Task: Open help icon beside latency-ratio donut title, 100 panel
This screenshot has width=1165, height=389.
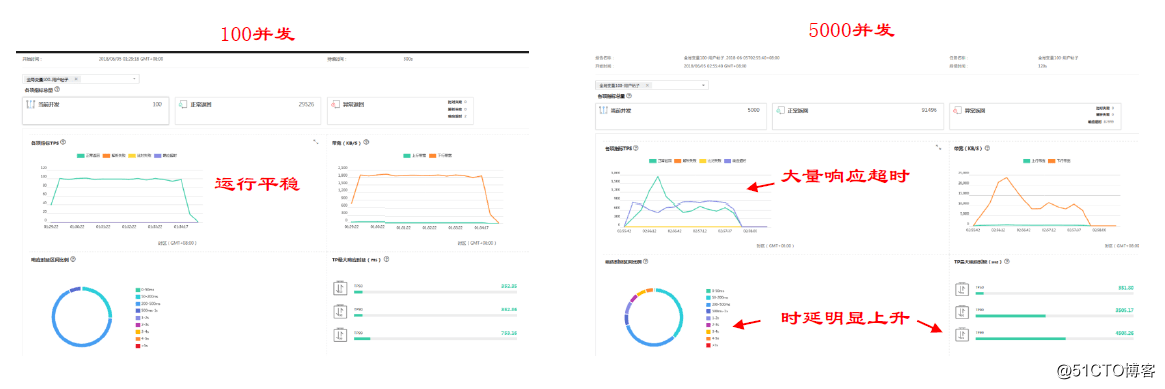Action: pos(72,259)
